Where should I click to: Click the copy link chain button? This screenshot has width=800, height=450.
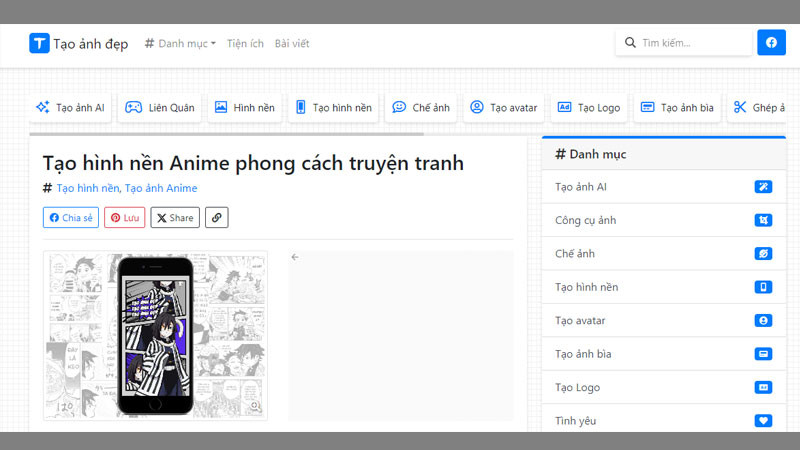pos(216,218)
